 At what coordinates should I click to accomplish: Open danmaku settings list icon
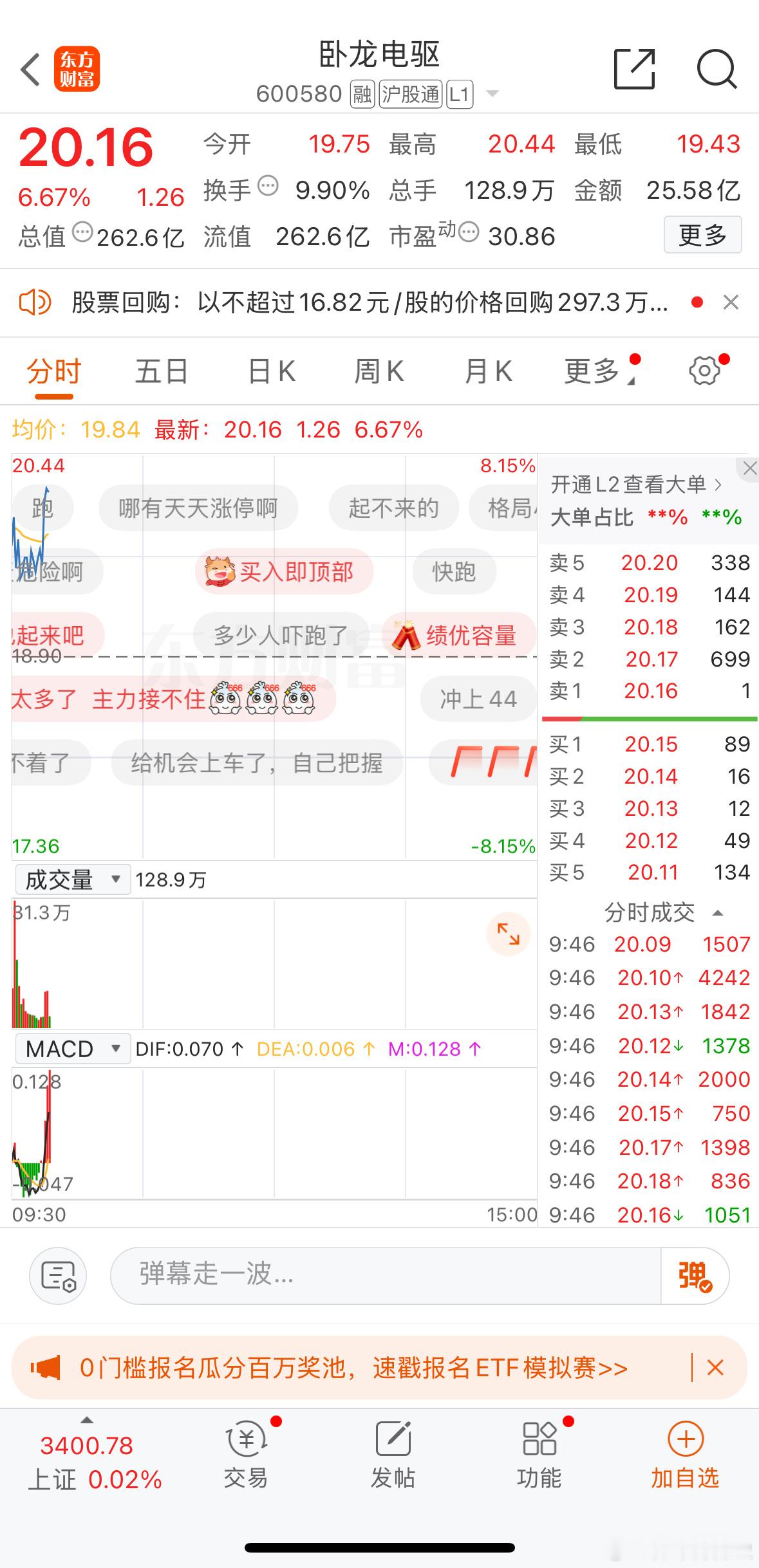click(x=58, y=1275)
